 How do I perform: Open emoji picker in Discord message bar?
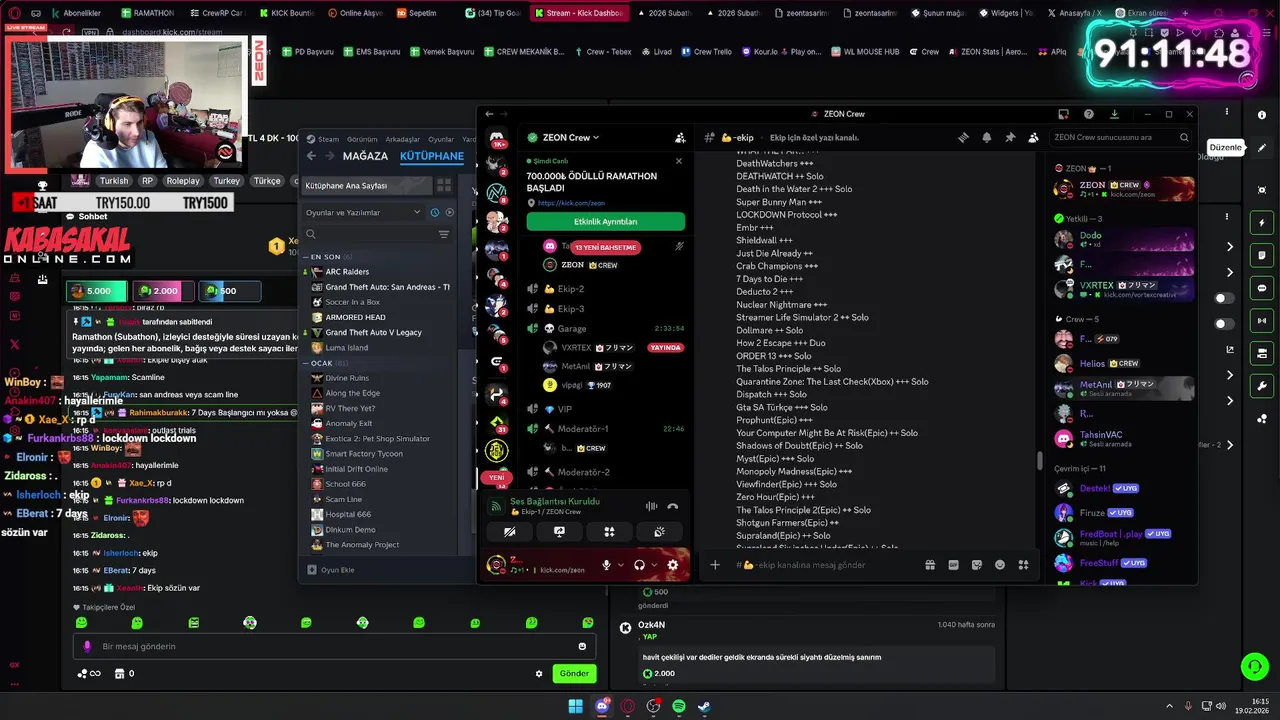tap(1000, 565)
